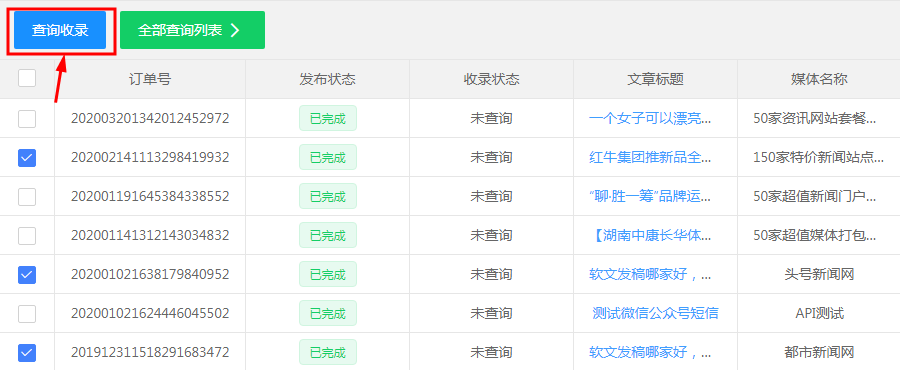Open article link 【湖南中康长华体...
Screen dimensions: 900x370
pos(650,236)
